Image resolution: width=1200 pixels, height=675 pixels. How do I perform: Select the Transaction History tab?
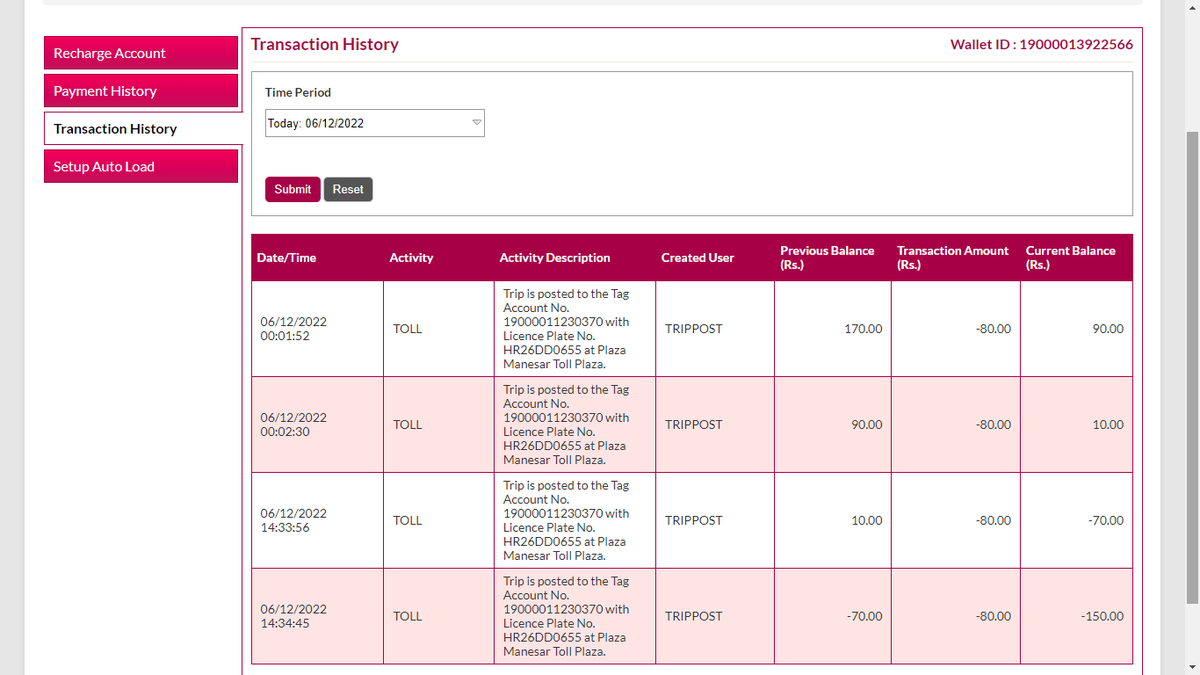pyautogui.click(x=141, y=129)
